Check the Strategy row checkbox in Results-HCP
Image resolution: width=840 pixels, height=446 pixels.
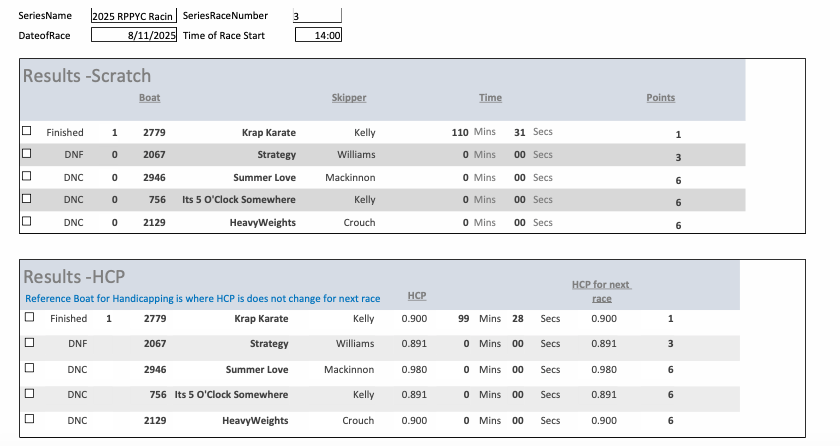click(29, 343)
